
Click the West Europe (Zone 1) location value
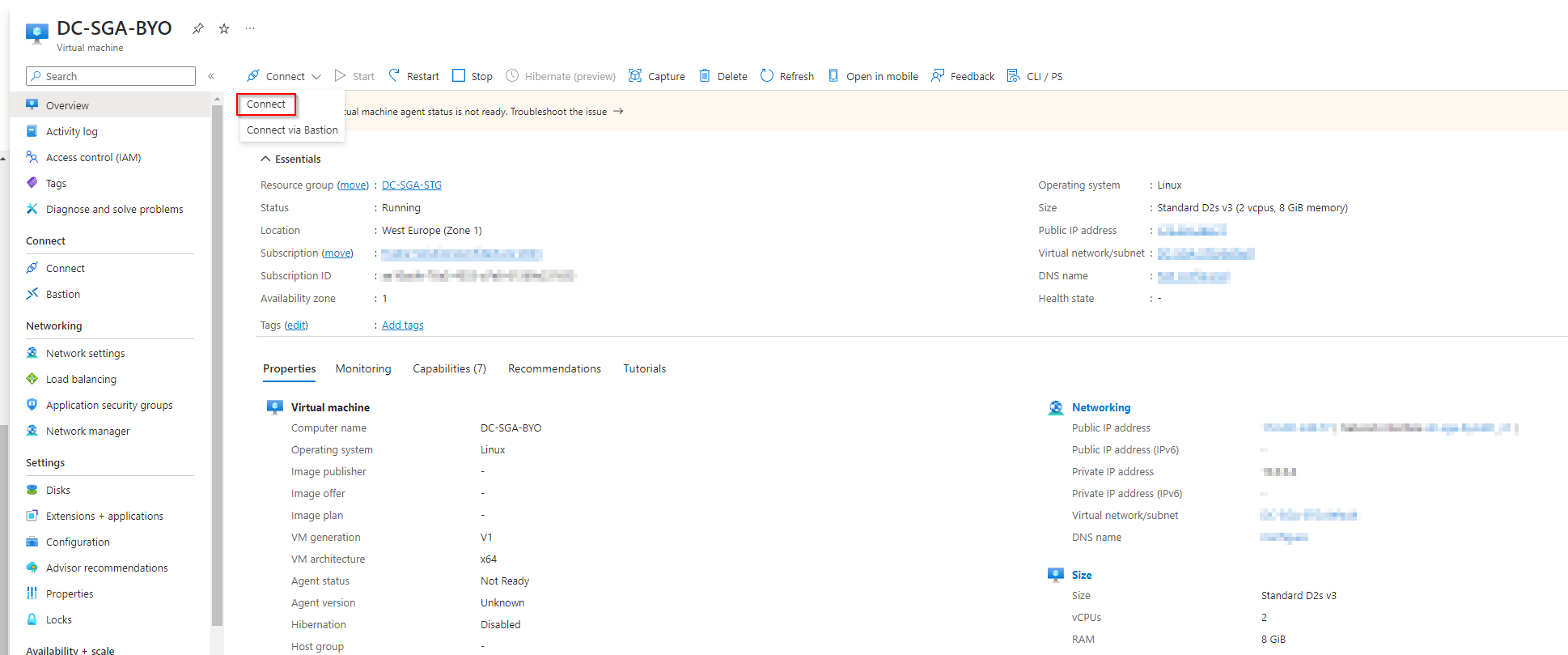pyautogui.click(x=432, y=231)
